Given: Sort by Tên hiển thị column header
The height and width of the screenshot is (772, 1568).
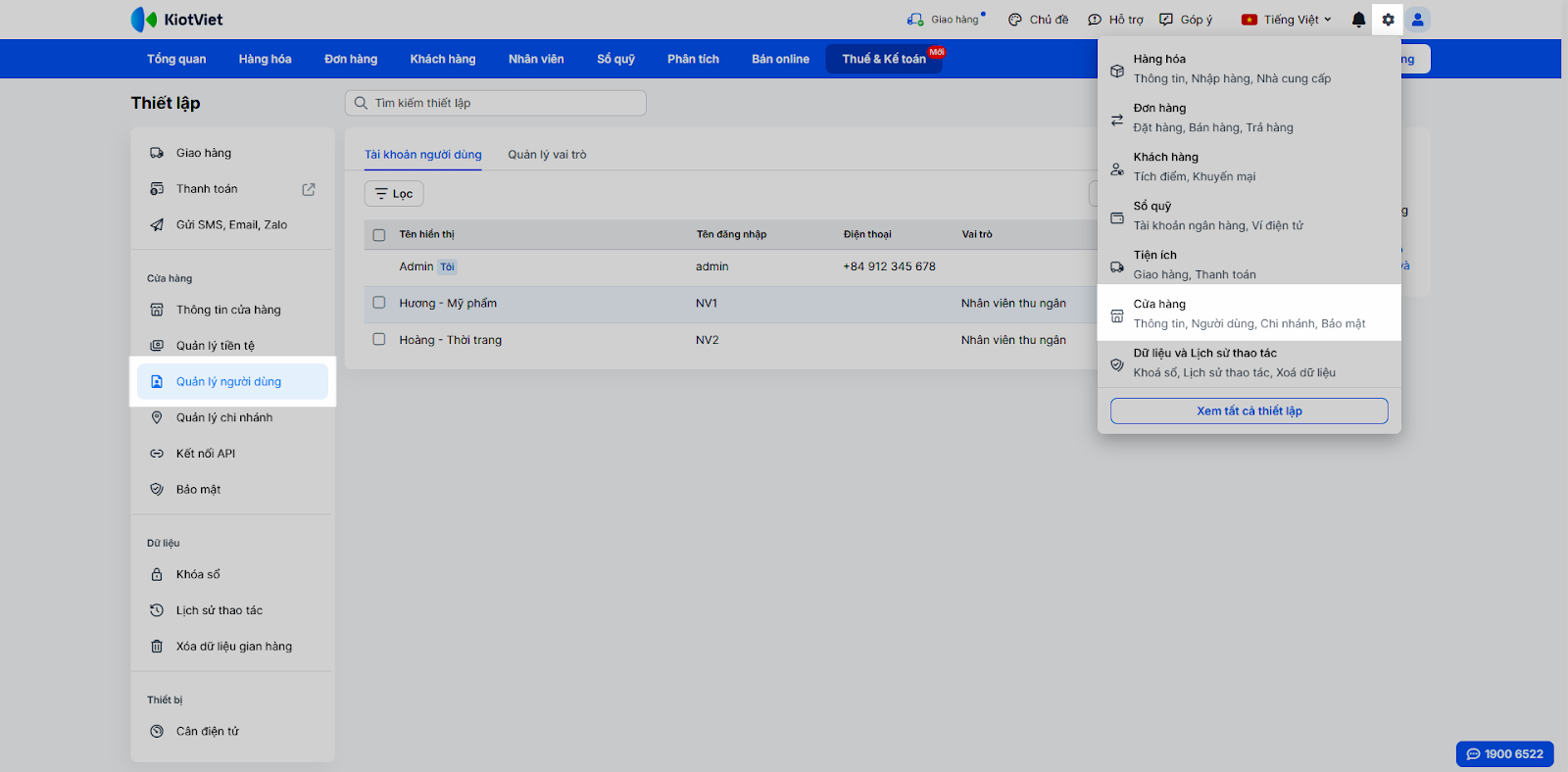Looking at the screenshot, I should click(x=427, y=235).
